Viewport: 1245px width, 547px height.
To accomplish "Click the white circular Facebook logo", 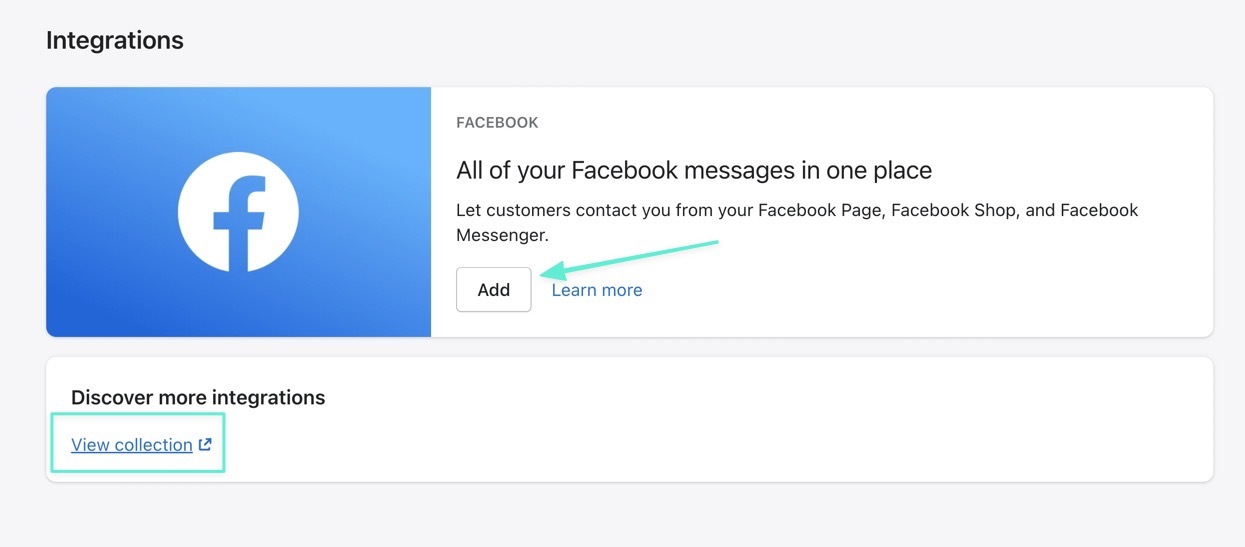I will click(238, 212).
